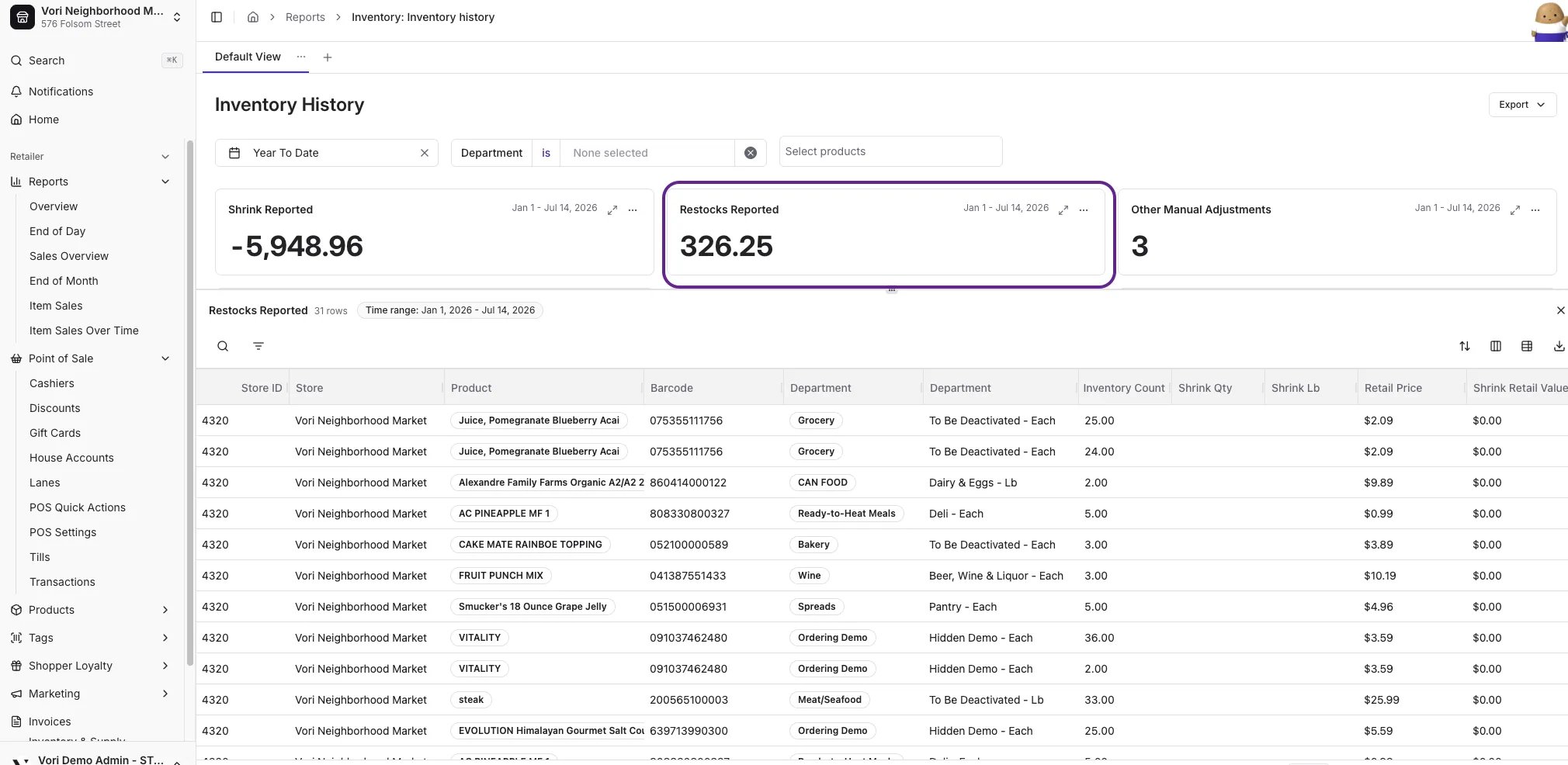Switch store with Vori Neighborhood selector
This screenshot has width=1568, height=765.
(x=97, y=17)
